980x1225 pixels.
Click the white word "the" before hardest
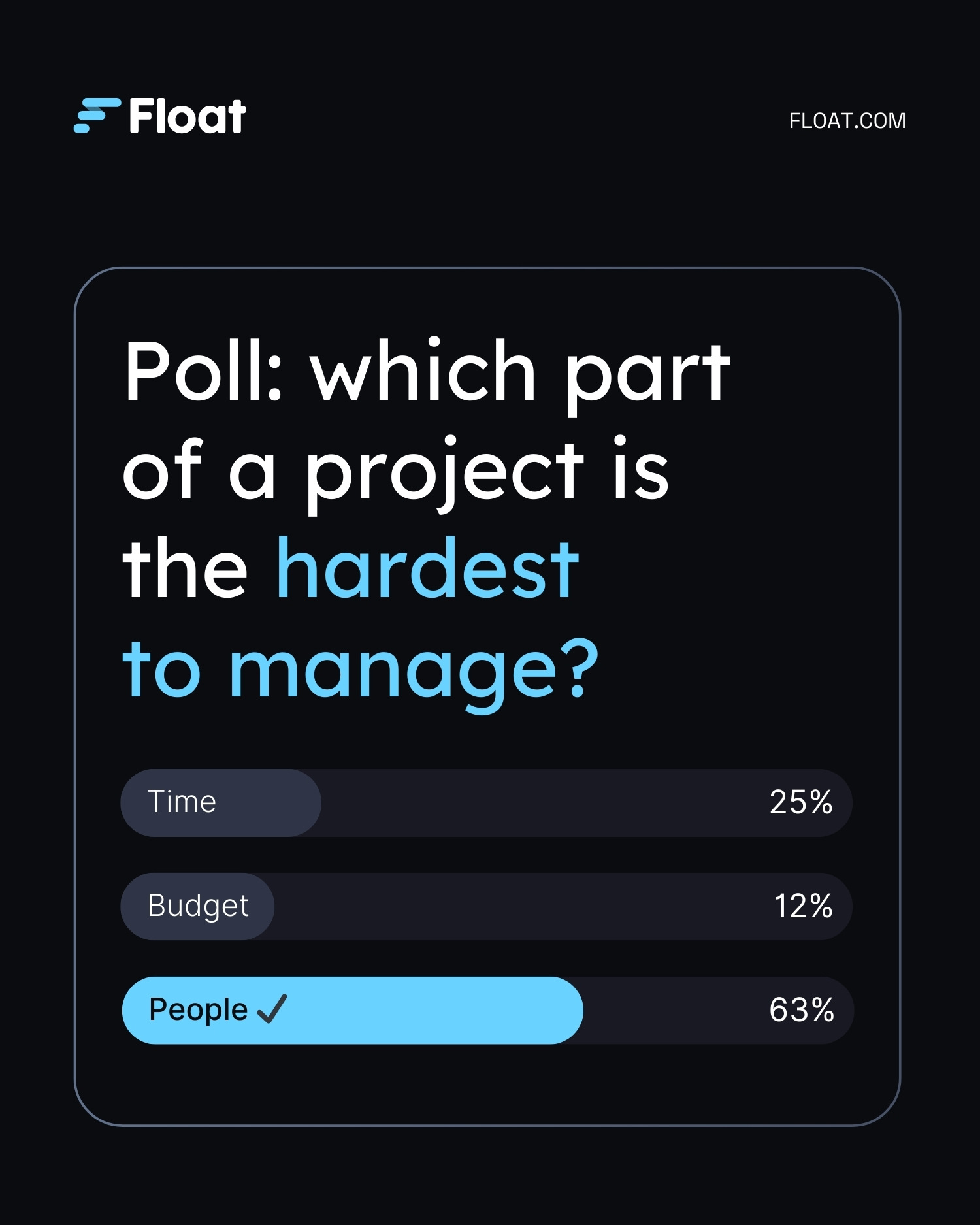(185, 568)
